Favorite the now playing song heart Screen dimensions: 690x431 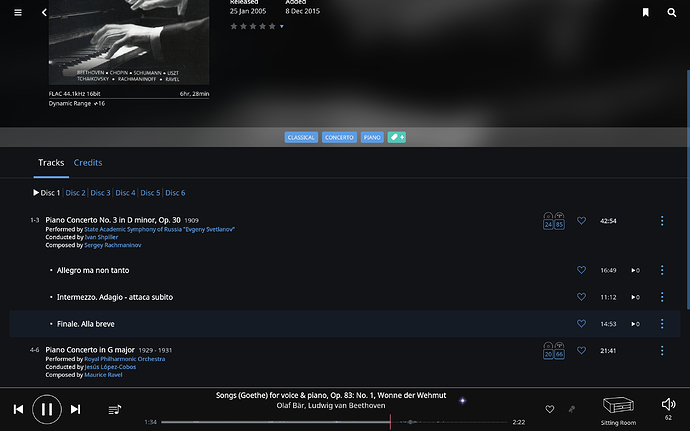[x=550, y=409]
